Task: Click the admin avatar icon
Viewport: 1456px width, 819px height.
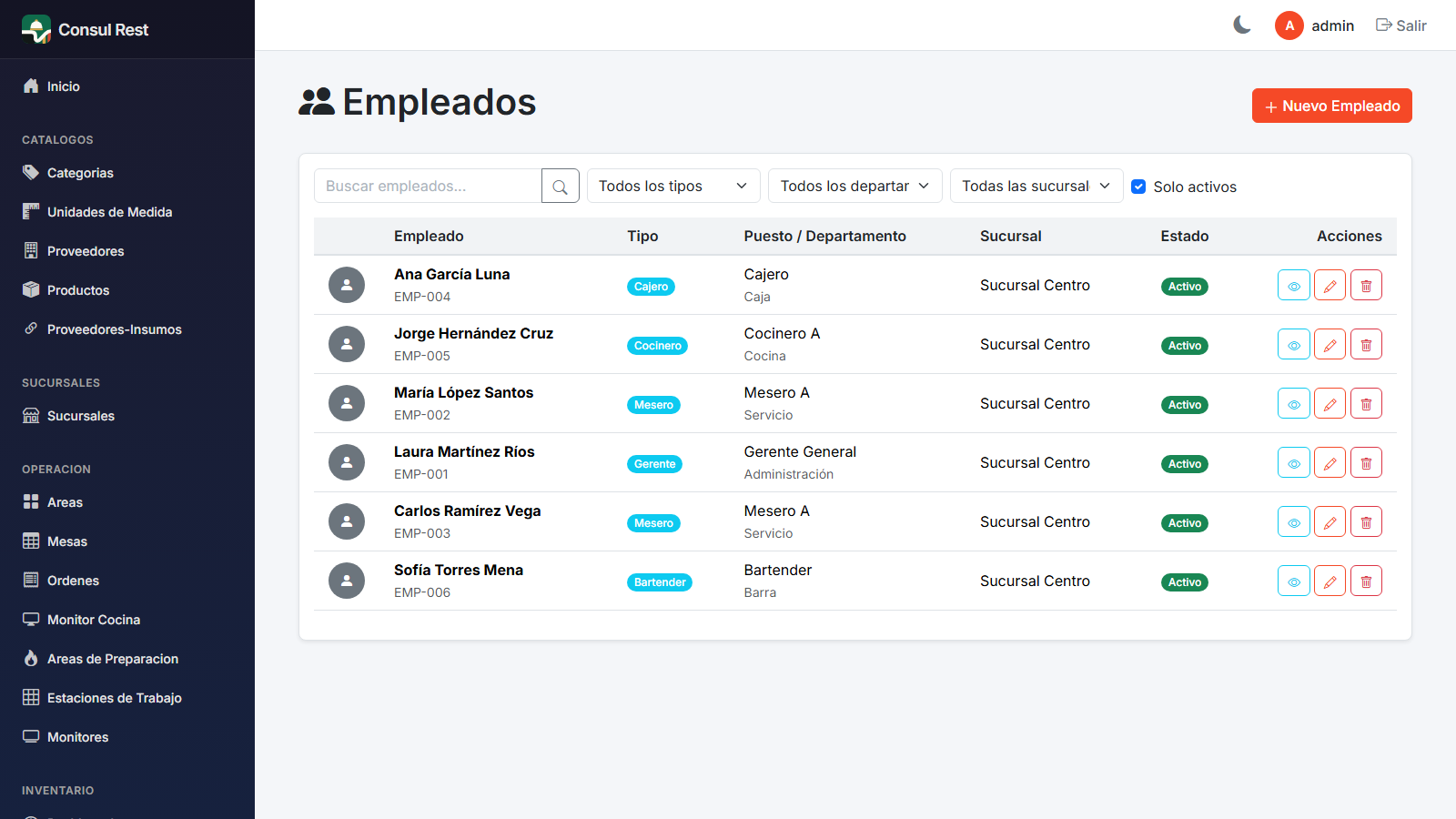Action: click(x=1289, y=25)
